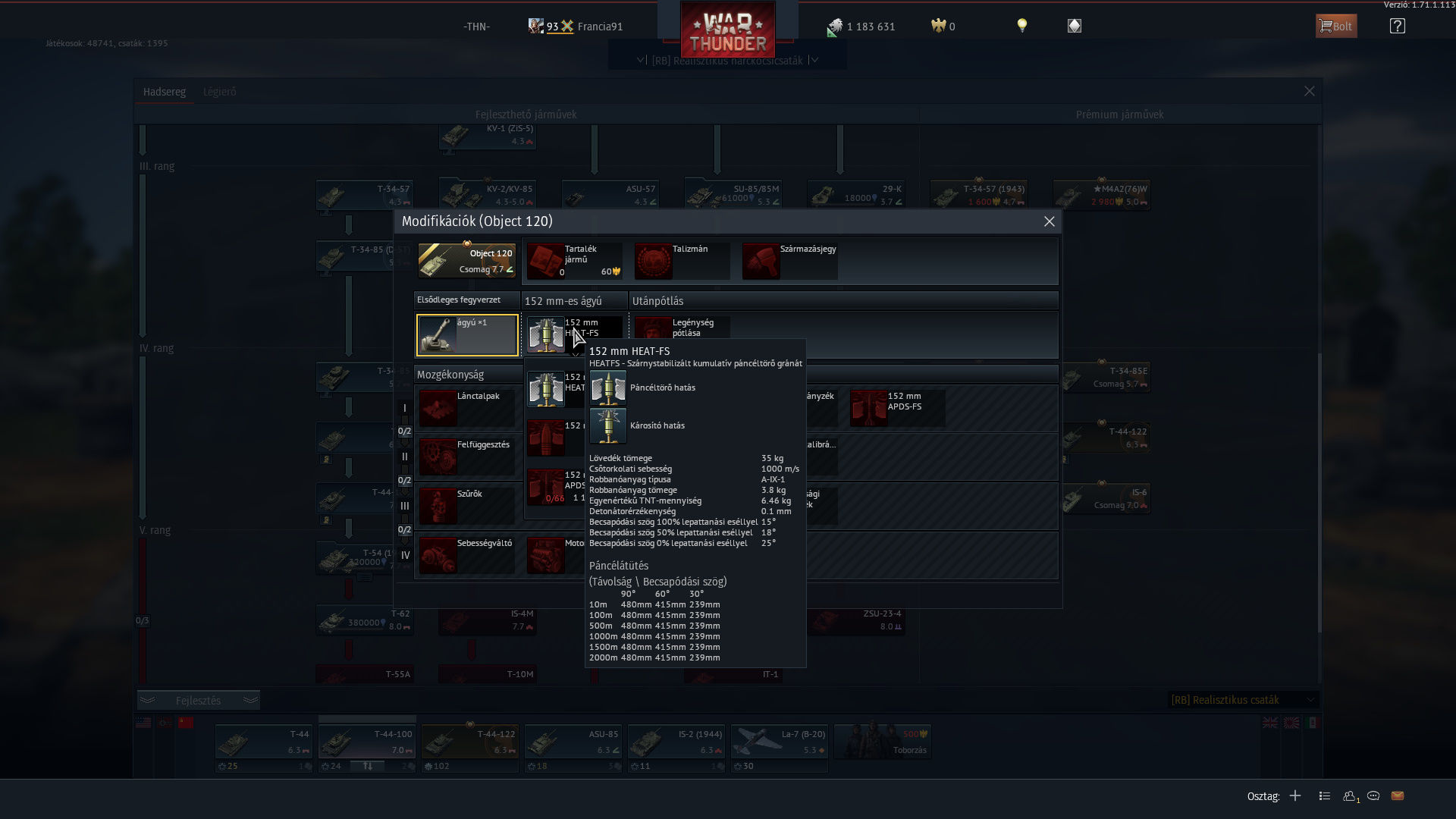Select the Object 120 vehicle card

[466, 260]
